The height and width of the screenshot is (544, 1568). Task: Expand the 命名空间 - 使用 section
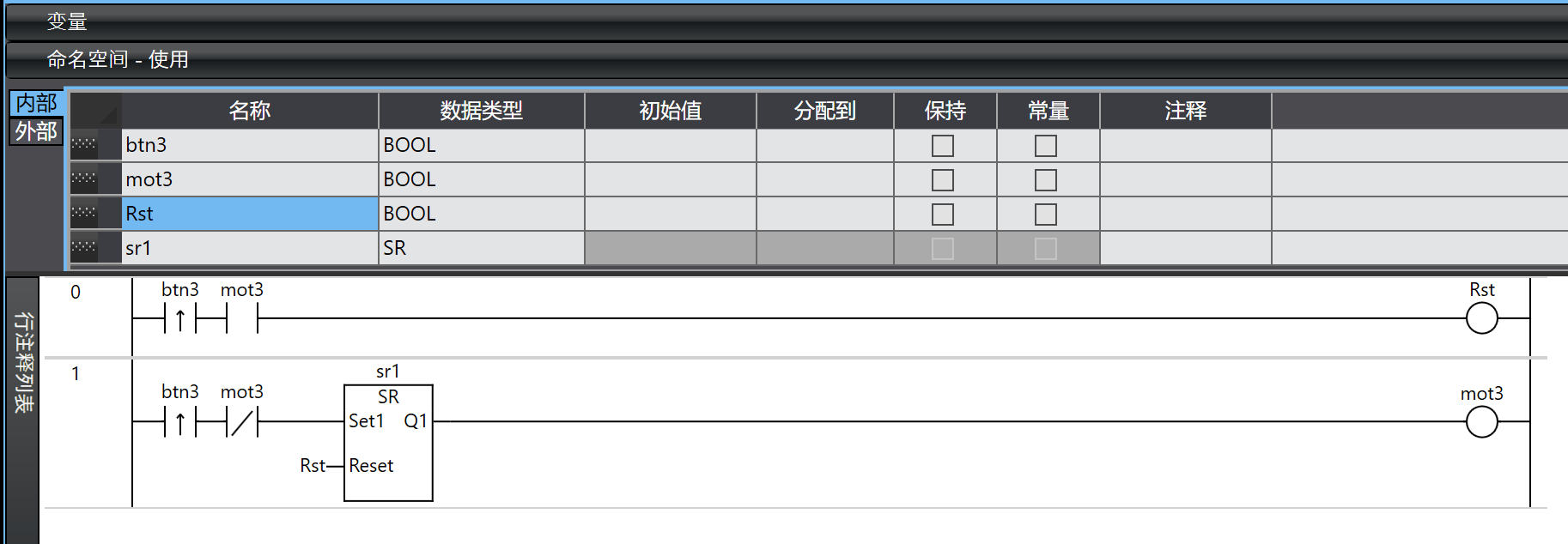118,59
